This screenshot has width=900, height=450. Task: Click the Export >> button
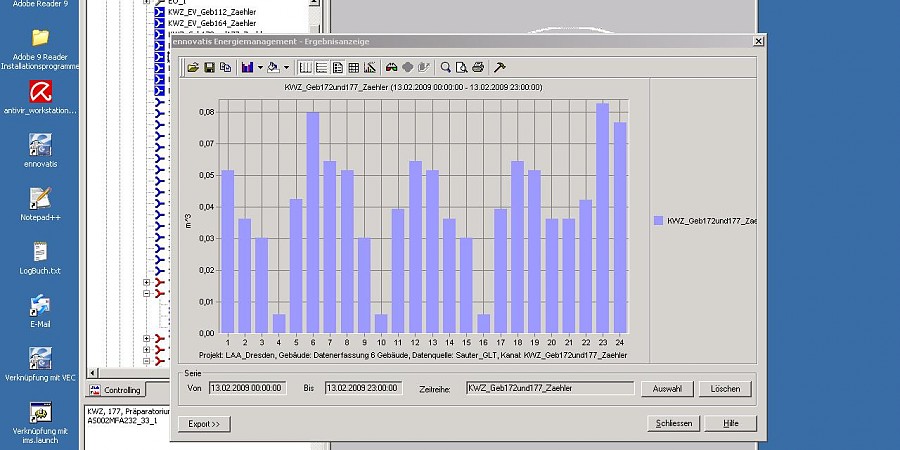tap(204, 424)
